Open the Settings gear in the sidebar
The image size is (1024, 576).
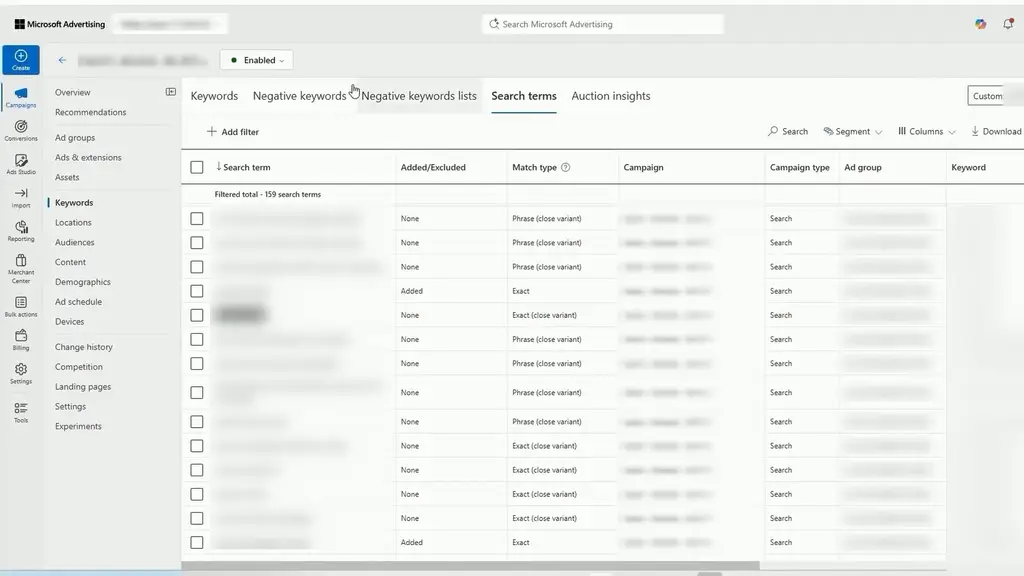click(x=21, y=373)
